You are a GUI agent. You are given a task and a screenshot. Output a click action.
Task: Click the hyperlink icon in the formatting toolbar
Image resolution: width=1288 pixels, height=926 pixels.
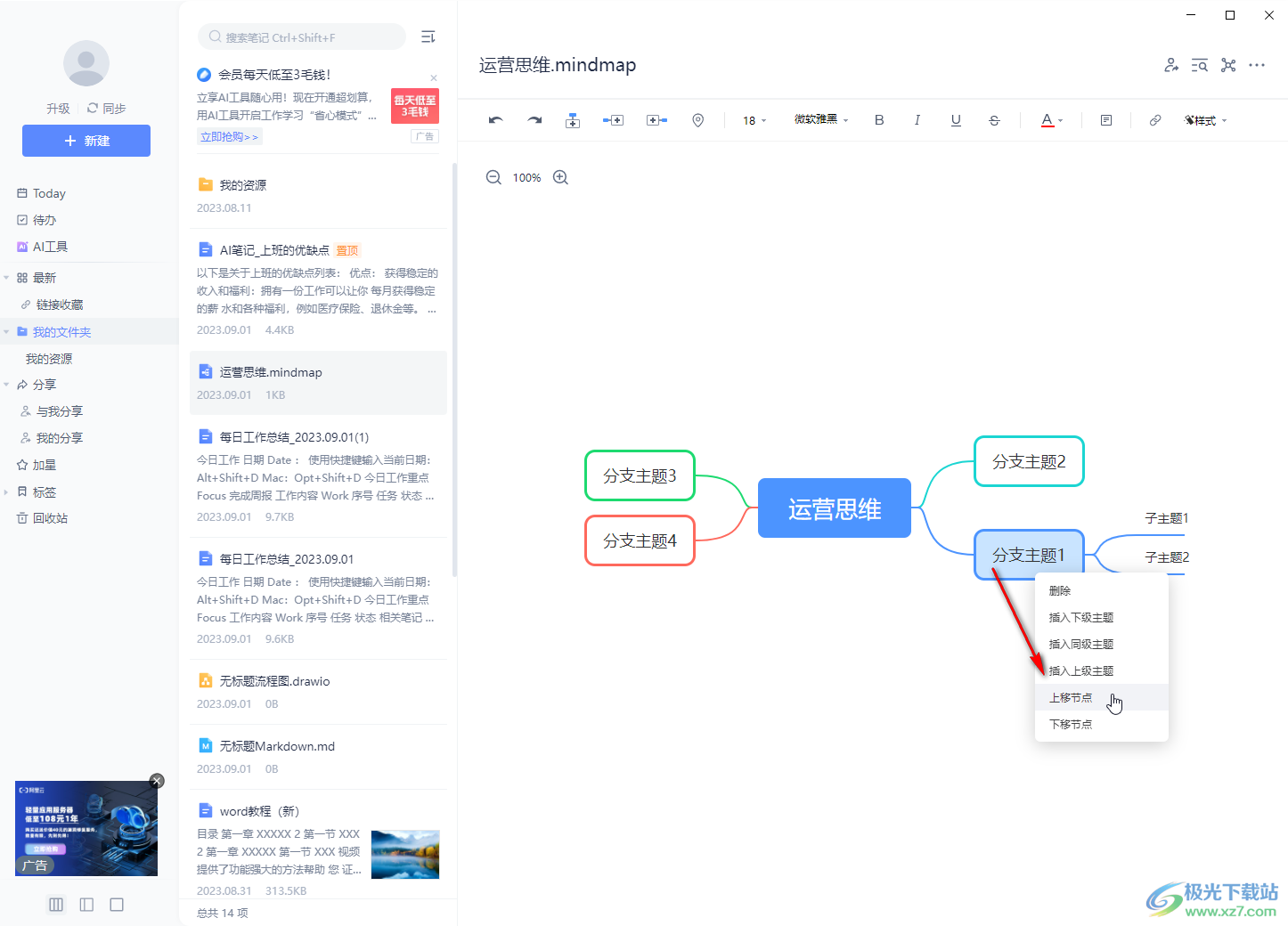(1155, 119)
